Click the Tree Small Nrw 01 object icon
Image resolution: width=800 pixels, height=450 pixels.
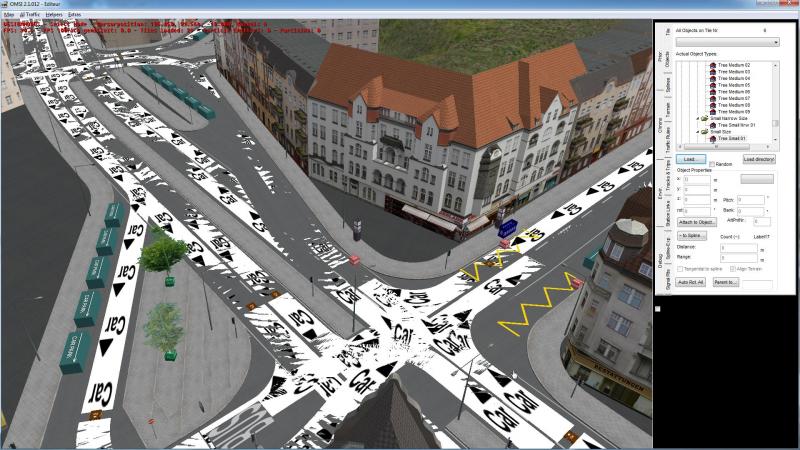point(713,125)
